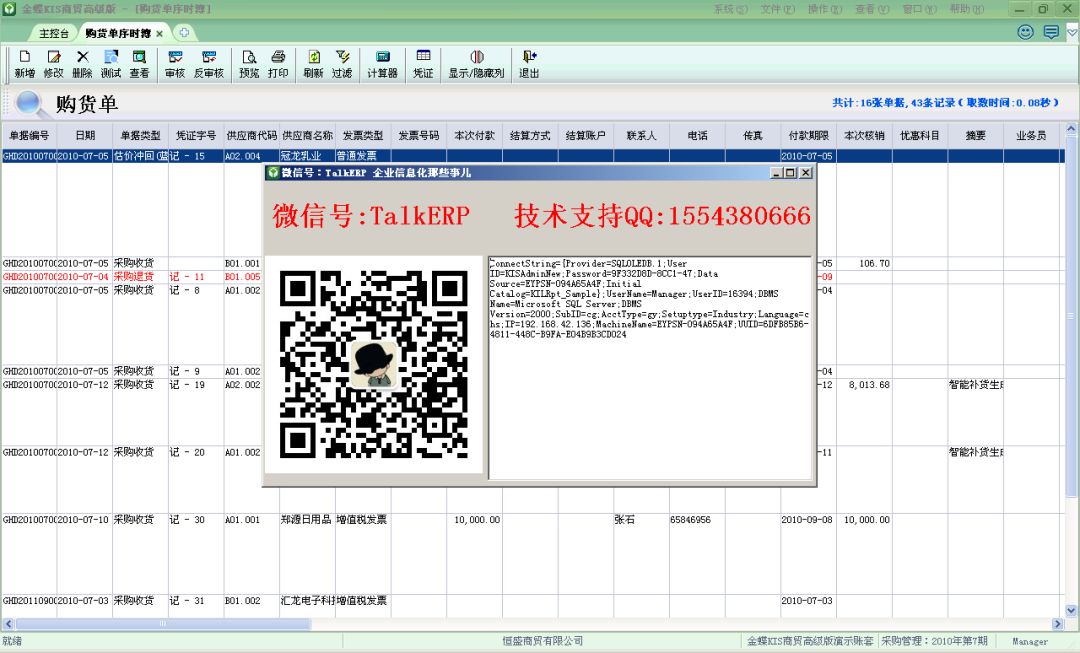
Task: Click amount cell 8,013.68
Action: (x=869, y=384)
